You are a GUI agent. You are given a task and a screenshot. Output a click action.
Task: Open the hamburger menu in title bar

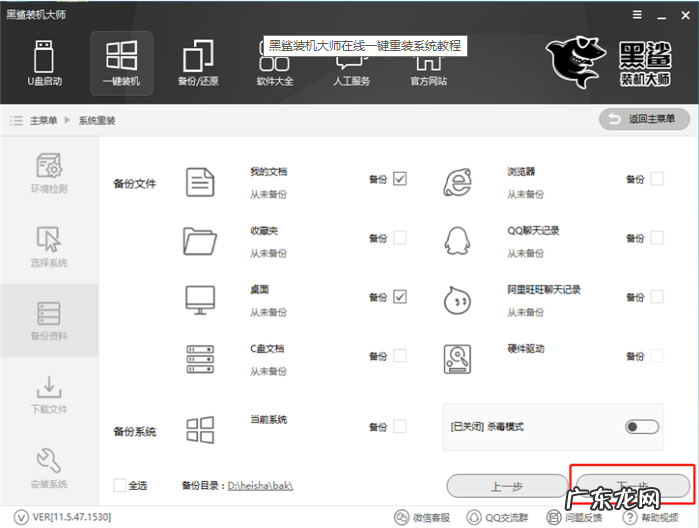tap(637, 15)
